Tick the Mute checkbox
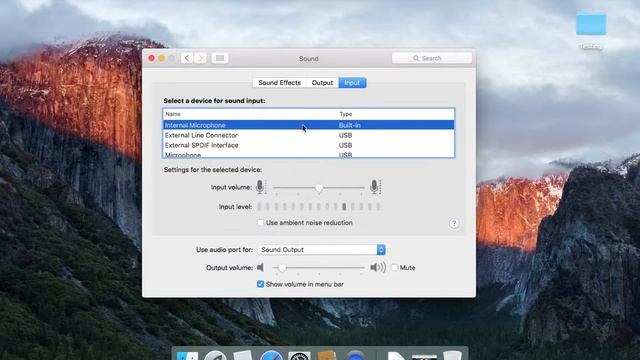The width and height of the screenshot is (640, 360). tap(394, 268)
